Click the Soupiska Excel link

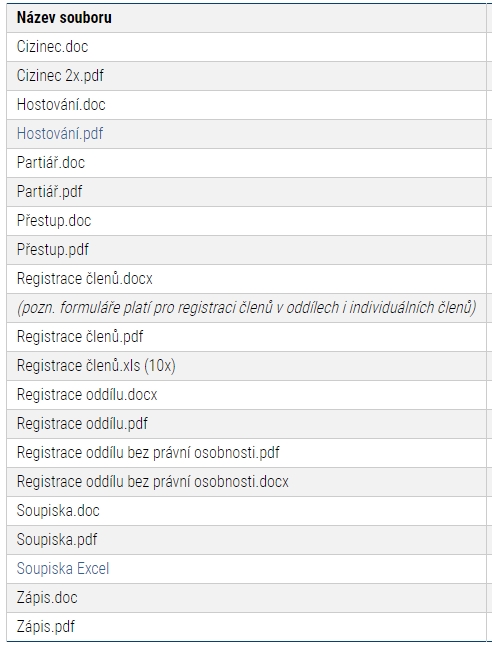coord(63,569)
